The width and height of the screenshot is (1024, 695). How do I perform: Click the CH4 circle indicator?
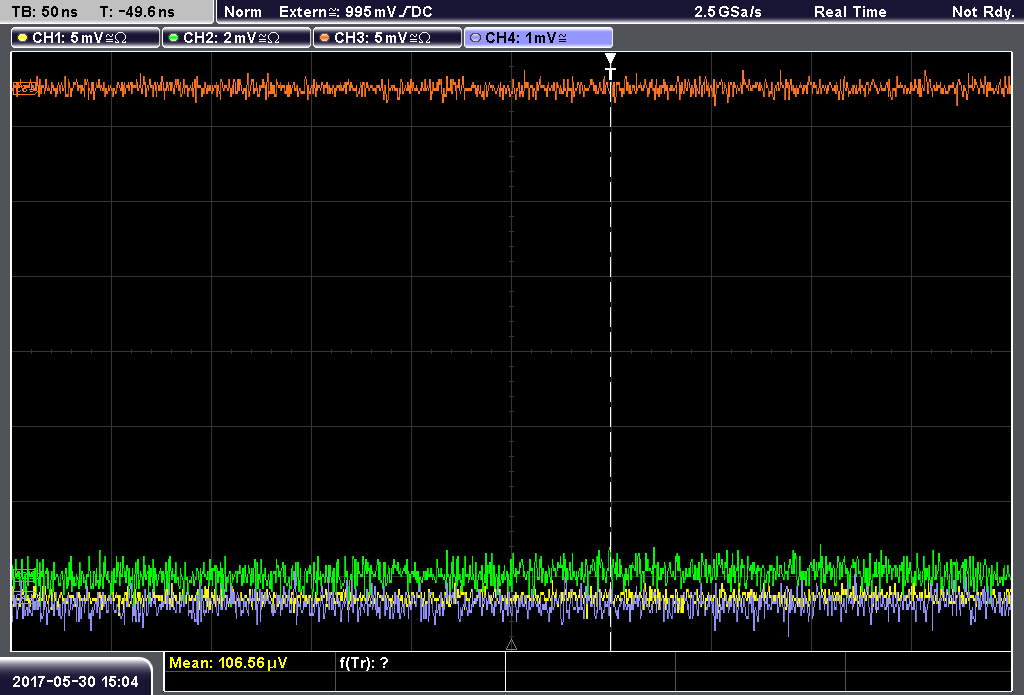[x=475, y=38]
